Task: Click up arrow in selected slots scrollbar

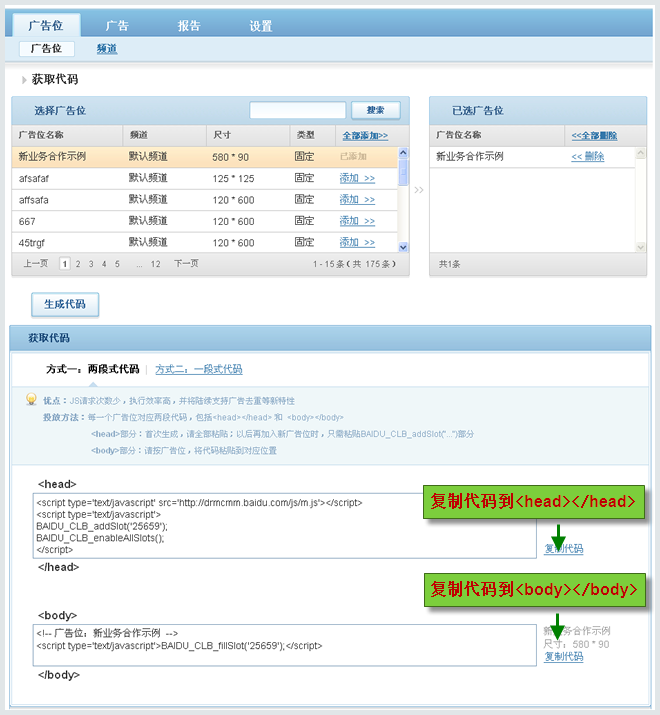Action: click(640, 153)
